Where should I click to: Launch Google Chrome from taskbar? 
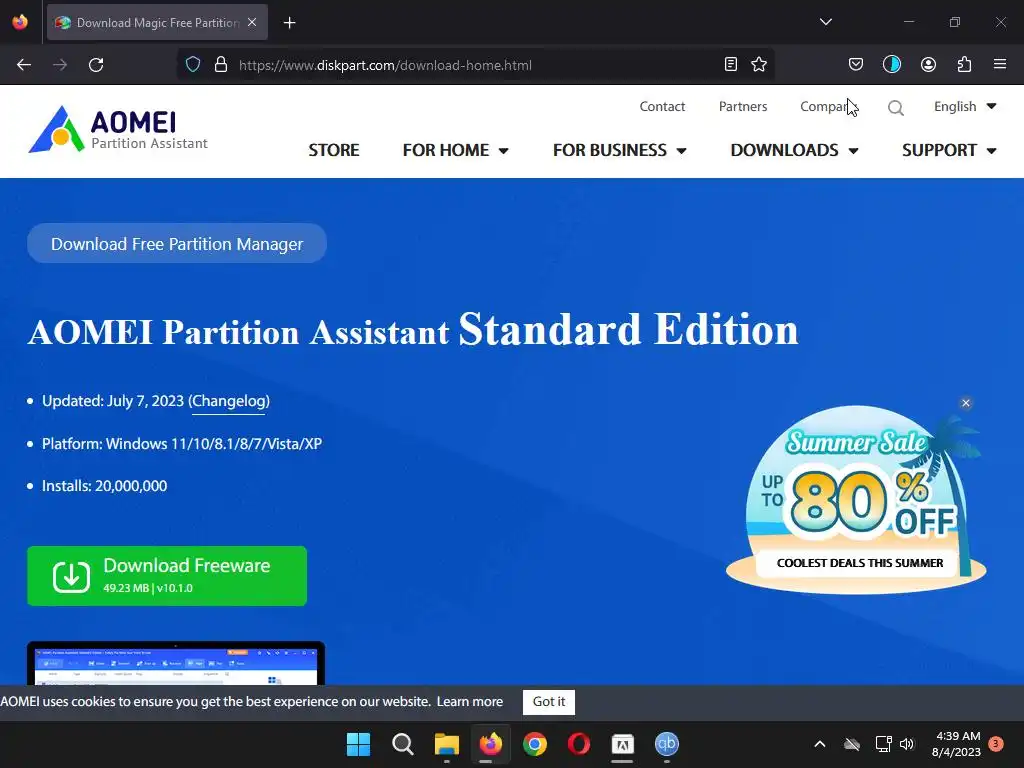click(535, 744)
